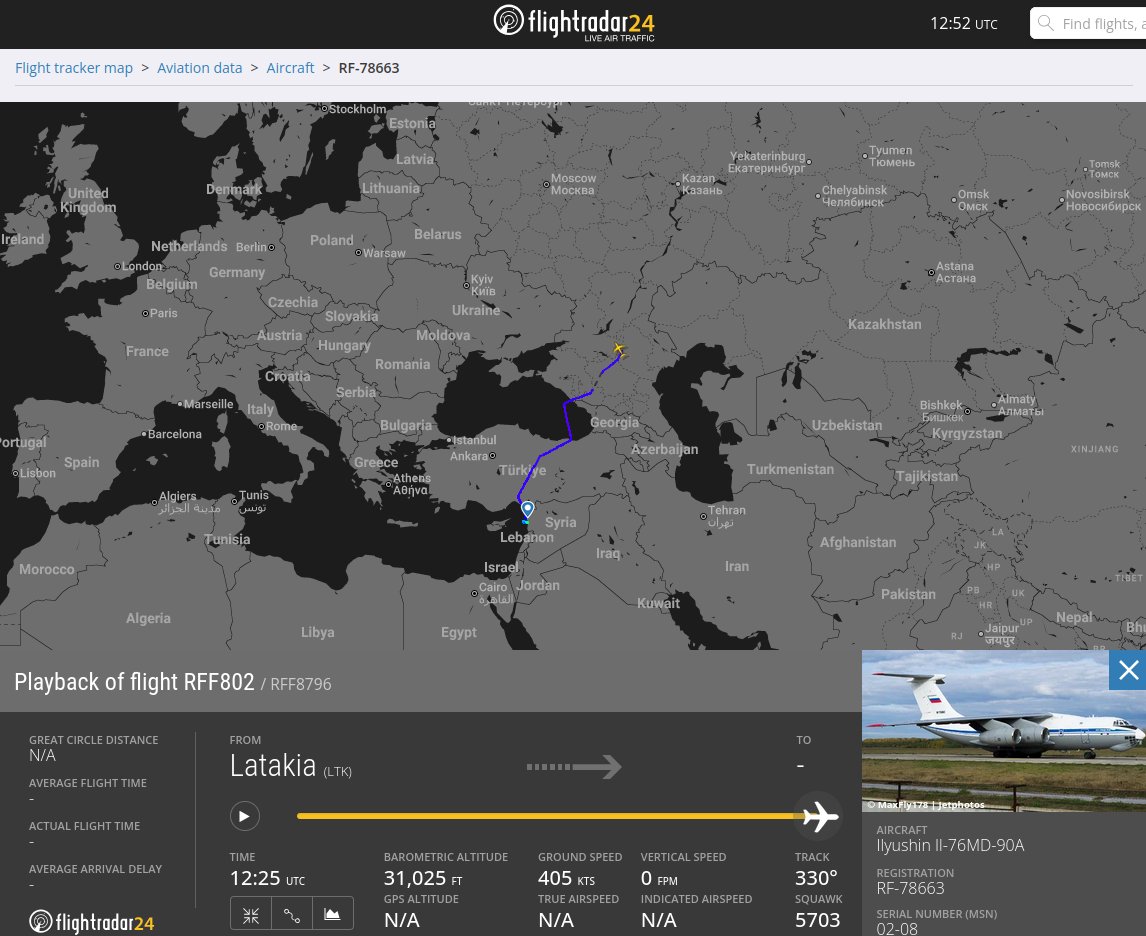Click the MaxFly178 Jetphotos photo credit

click(x=926, y=804)
